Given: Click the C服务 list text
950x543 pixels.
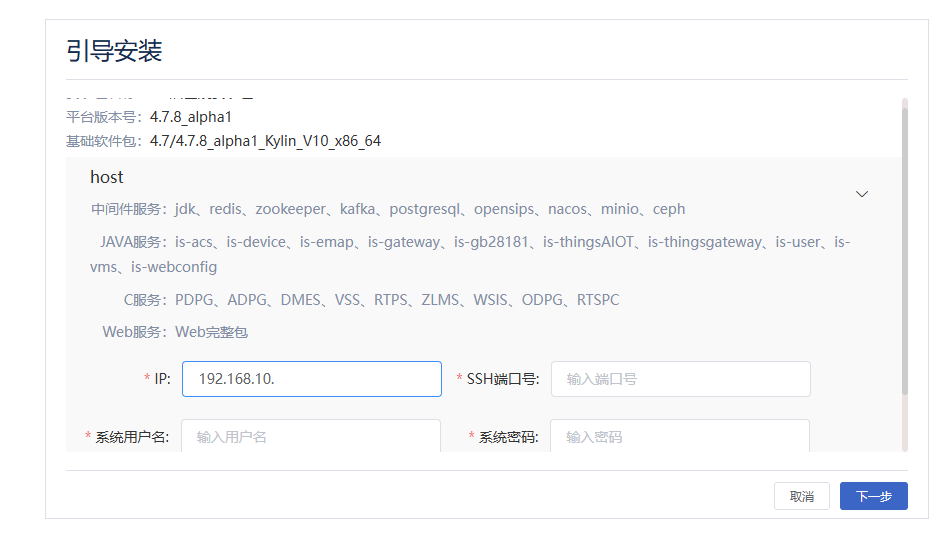Looking at the screenshot, I should point(397,300).
